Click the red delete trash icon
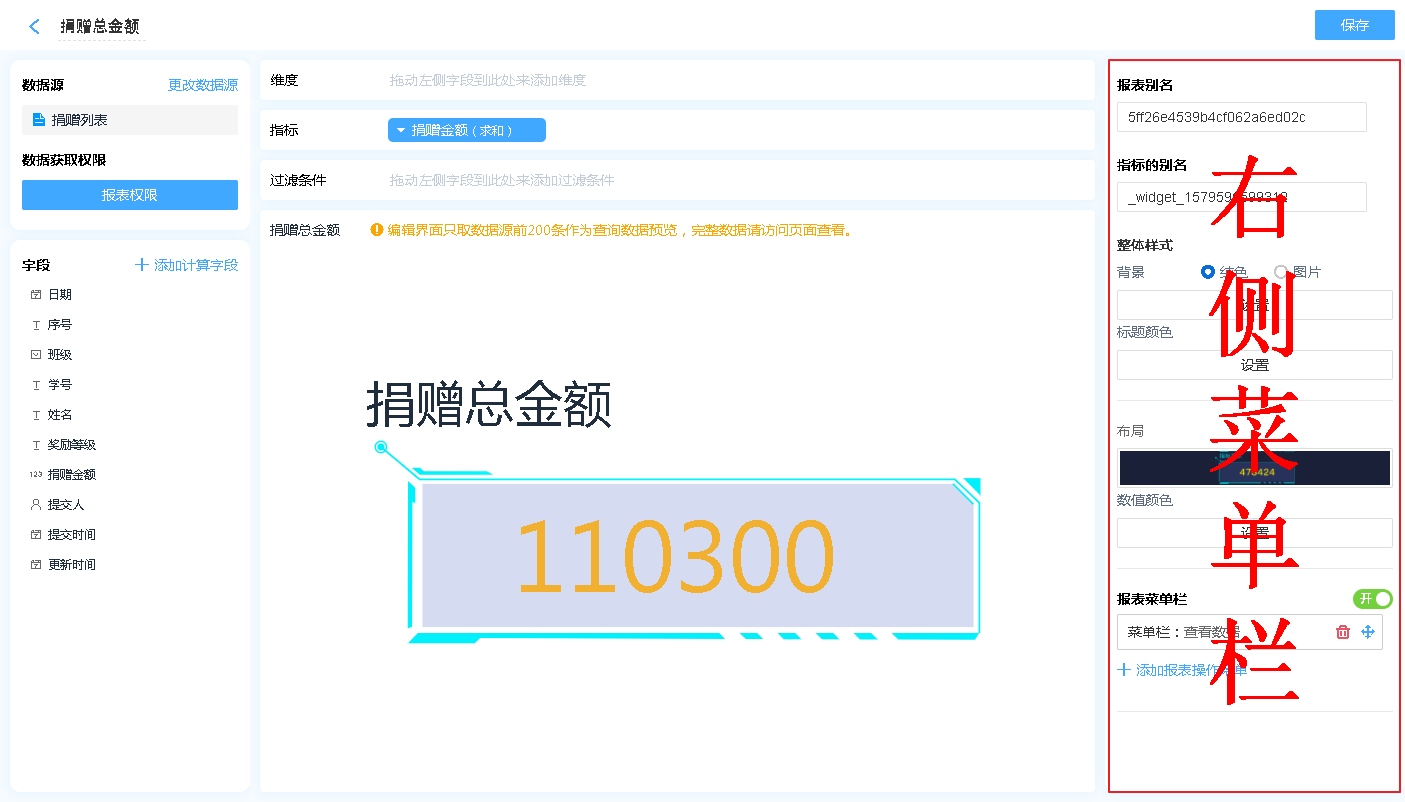 pos(1343,632)
